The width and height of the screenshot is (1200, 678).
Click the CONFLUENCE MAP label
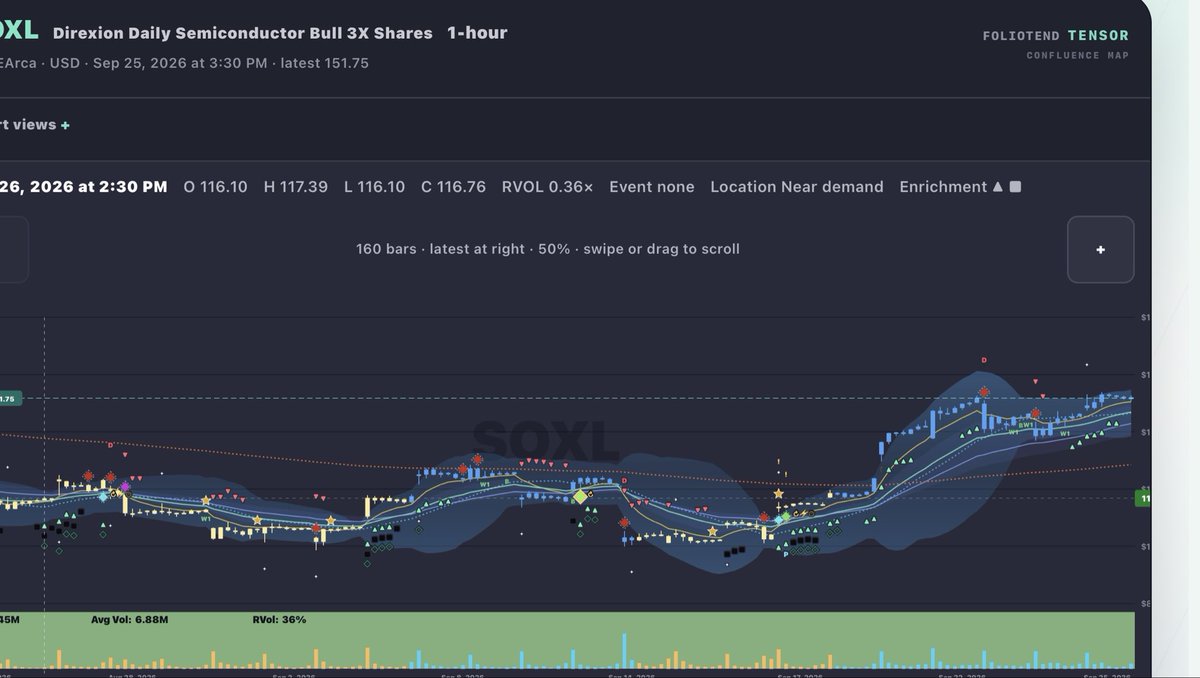(x=1078, y=55)
